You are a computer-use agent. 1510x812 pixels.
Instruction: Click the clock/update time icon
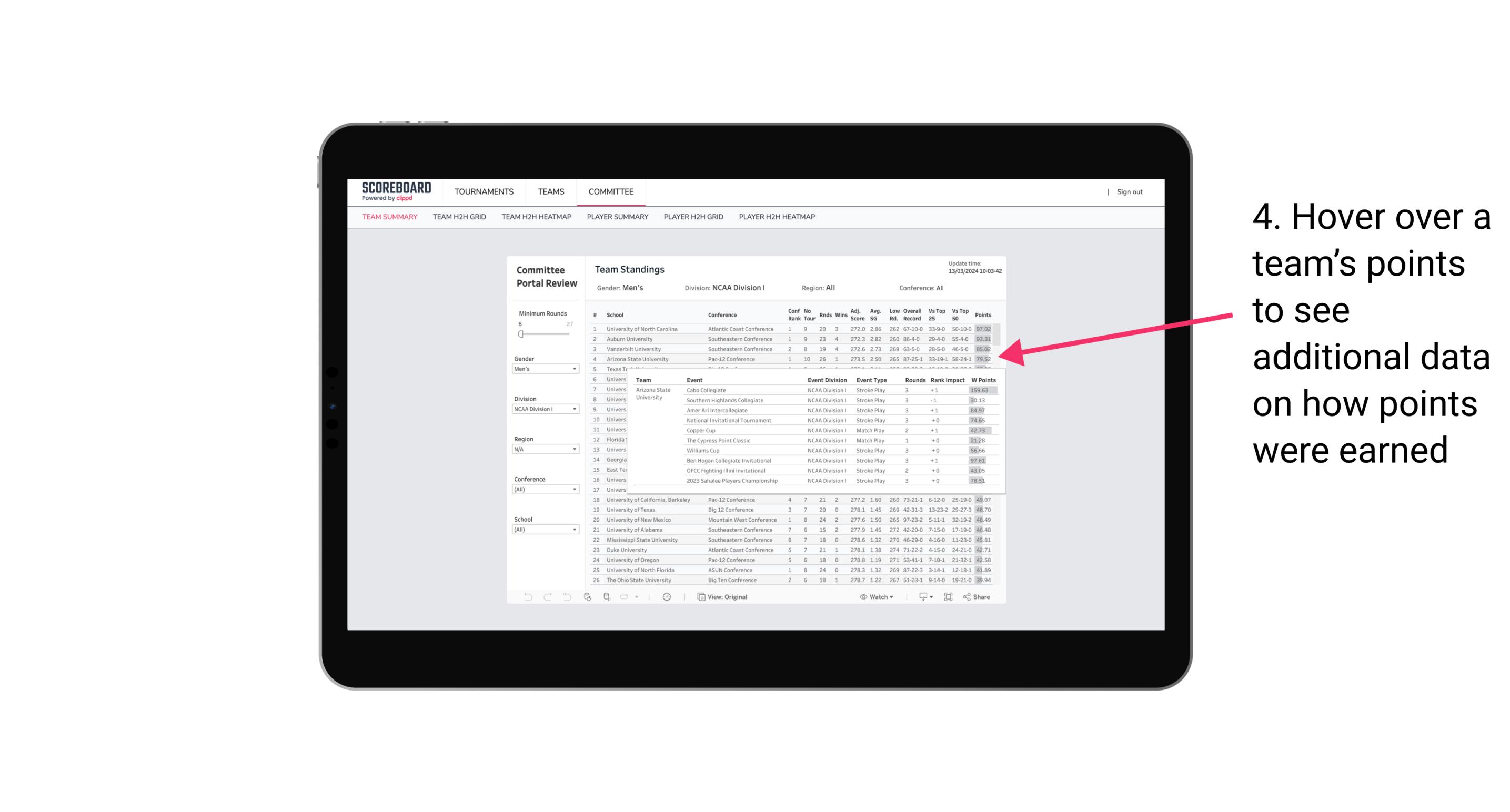pyautogui.click(x=667, y=597)
